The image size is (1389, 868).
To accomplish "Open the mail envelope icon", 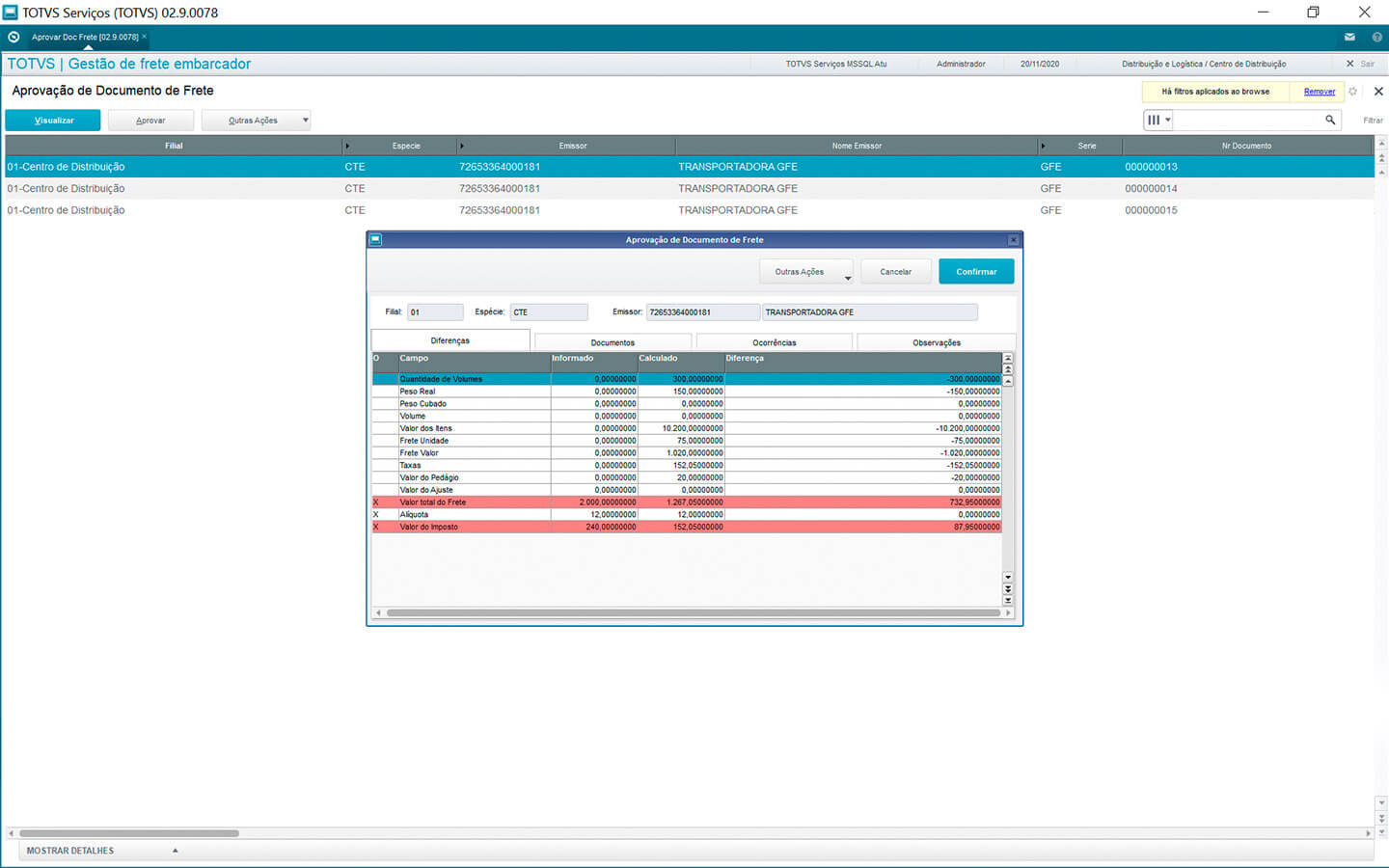I will click(x=1349, y=37).
